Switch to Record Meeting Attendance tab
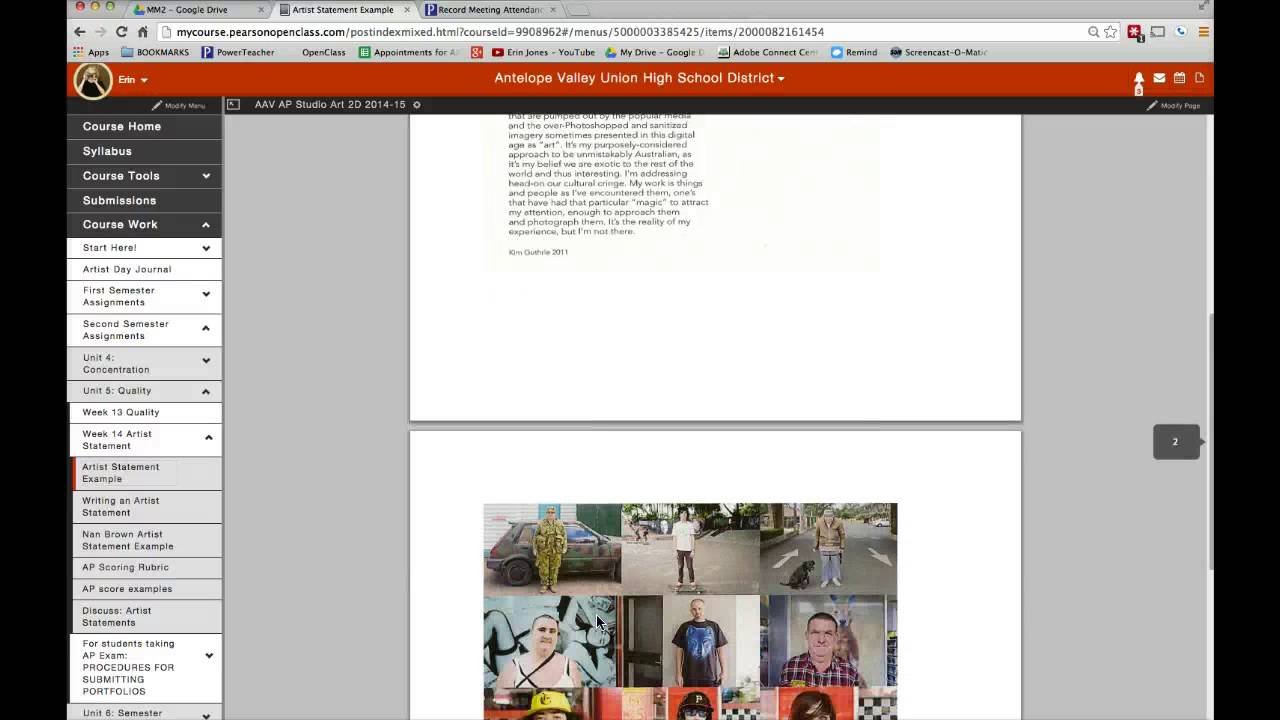1280x720 pixels. (489, 10)
